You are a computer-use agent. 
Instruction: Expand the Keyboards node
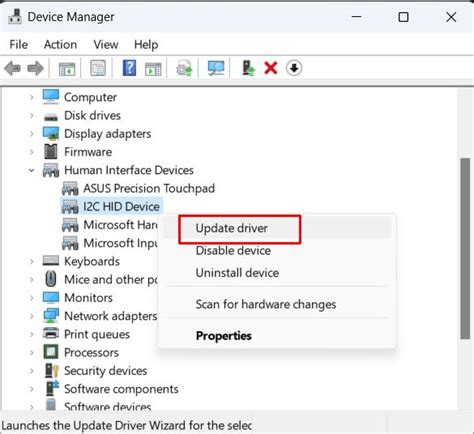click(x=32, y=261)
